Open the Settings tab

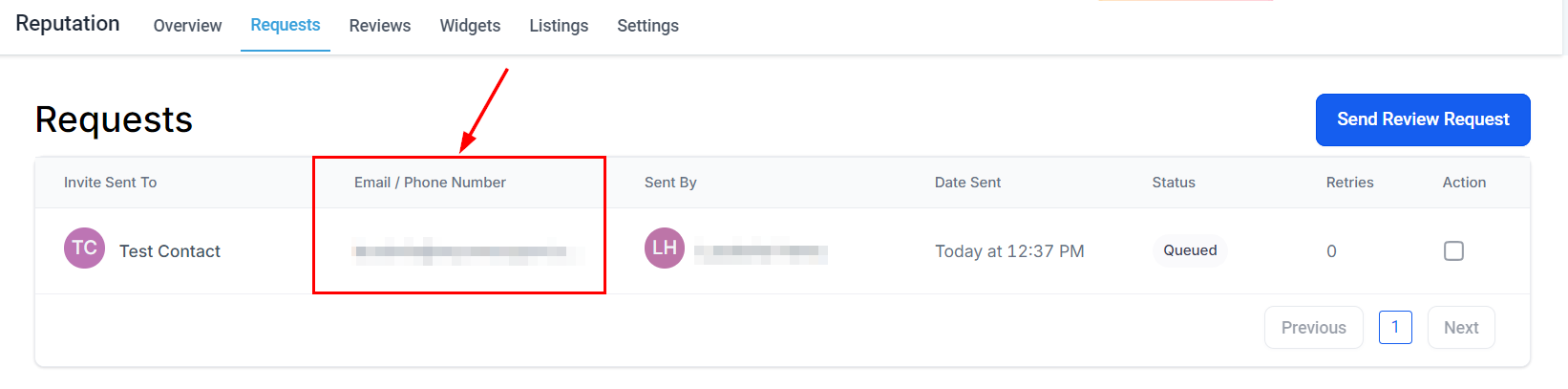[647, 26]
